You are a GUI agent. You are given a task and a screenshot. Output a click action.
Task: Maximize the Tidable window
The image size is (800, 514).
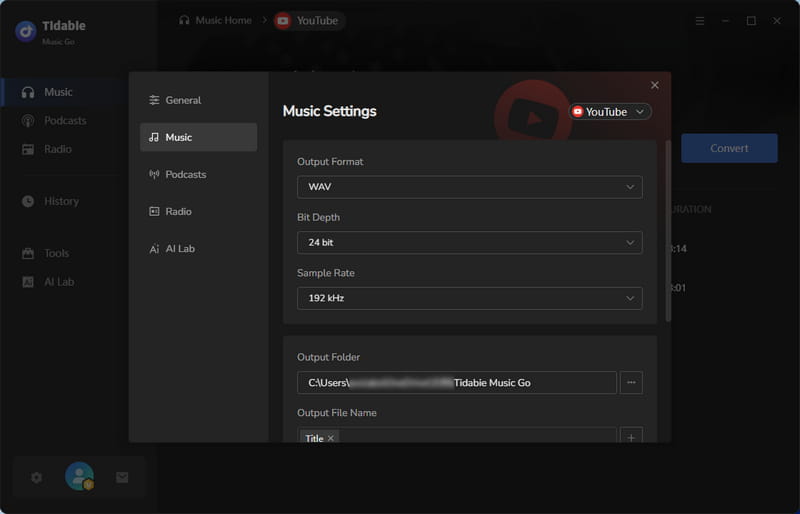tap(751, 21)
